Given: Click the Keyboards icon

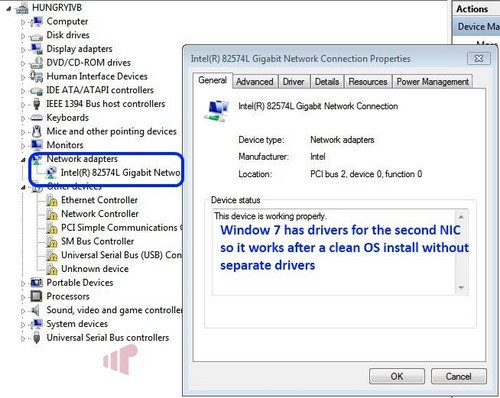Looking at the screenshot, I should [37, 118].
